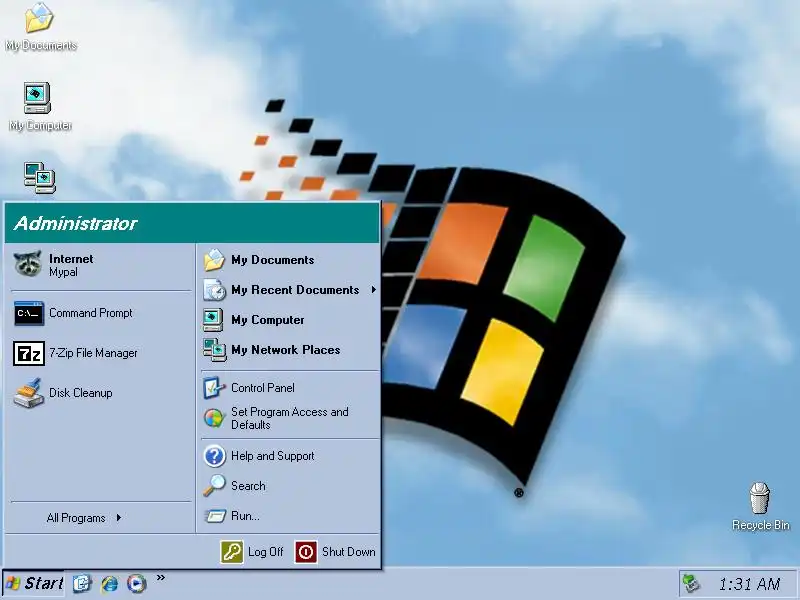
Task: Expand My Recent Documents submenu arrow
Action: click(x=373, y=290)
